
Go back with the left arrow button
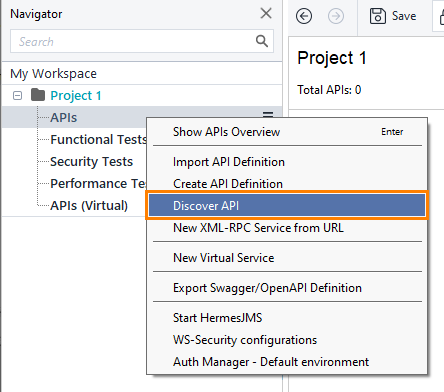[x=304, y=16]
